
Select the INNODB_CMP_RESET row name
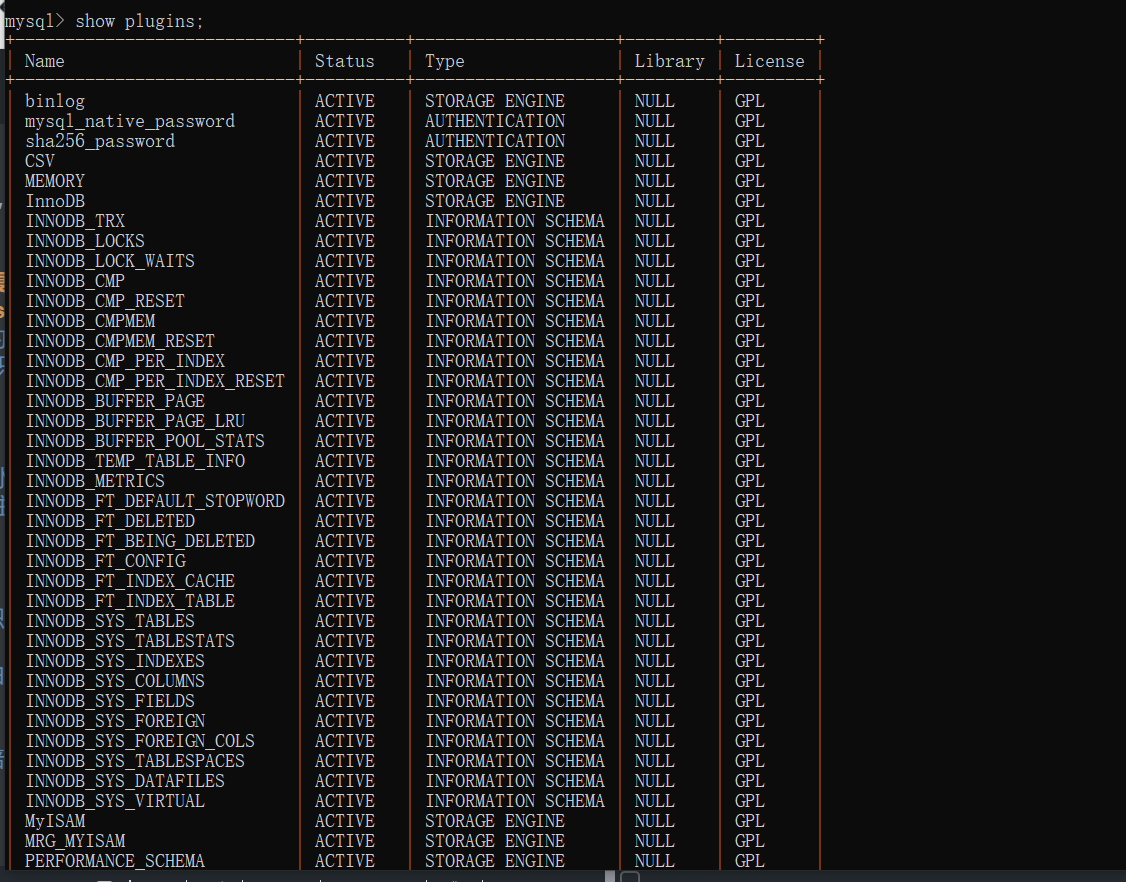105,302
